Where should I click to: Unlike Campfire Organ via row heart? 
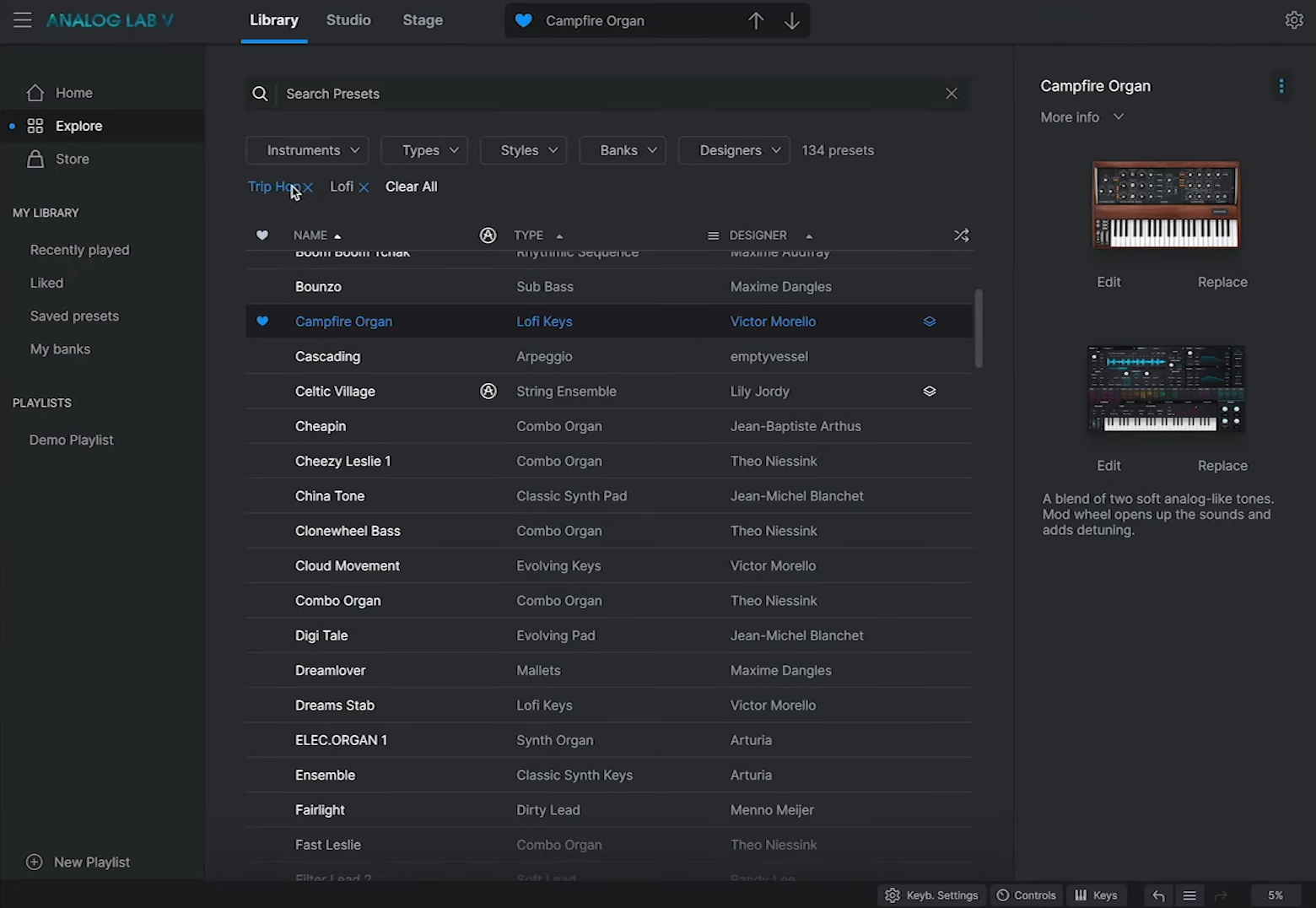262,322
